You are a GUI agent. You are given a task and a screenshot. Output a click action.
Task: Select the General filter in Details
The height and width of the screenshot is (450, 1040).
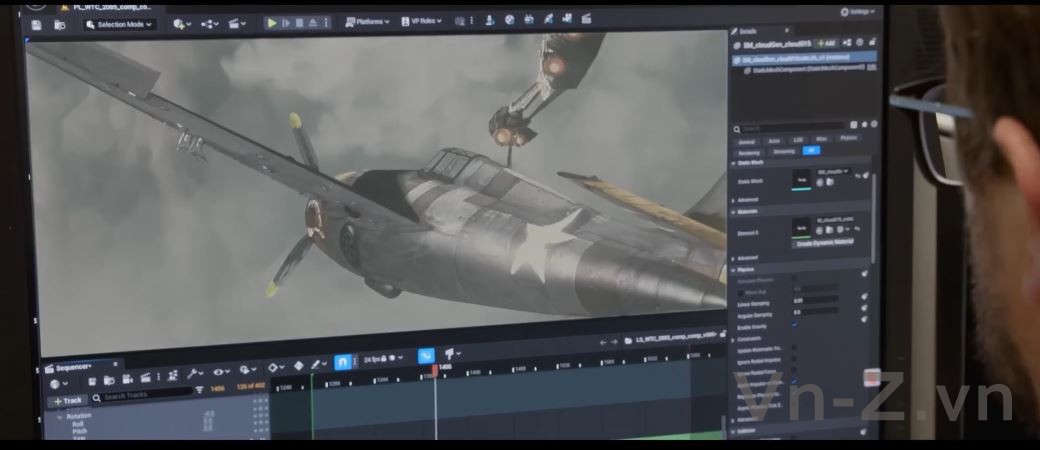[747, 141]
